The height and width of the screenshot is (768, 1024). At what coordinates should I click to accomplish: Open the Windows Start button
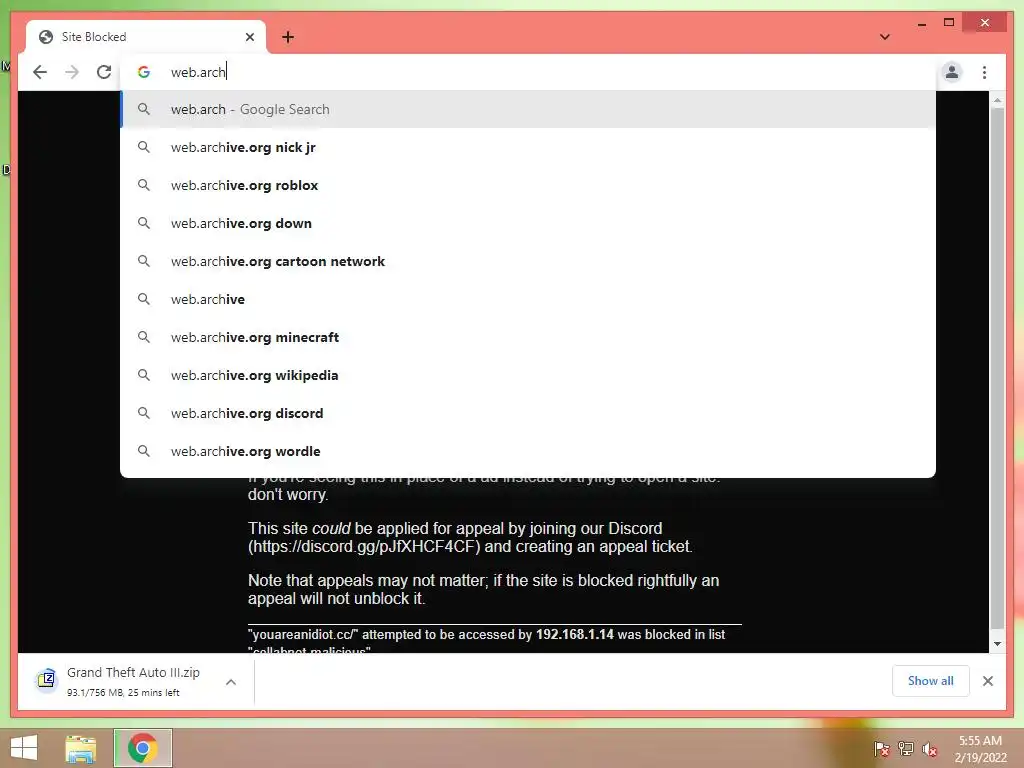point(24,748)
